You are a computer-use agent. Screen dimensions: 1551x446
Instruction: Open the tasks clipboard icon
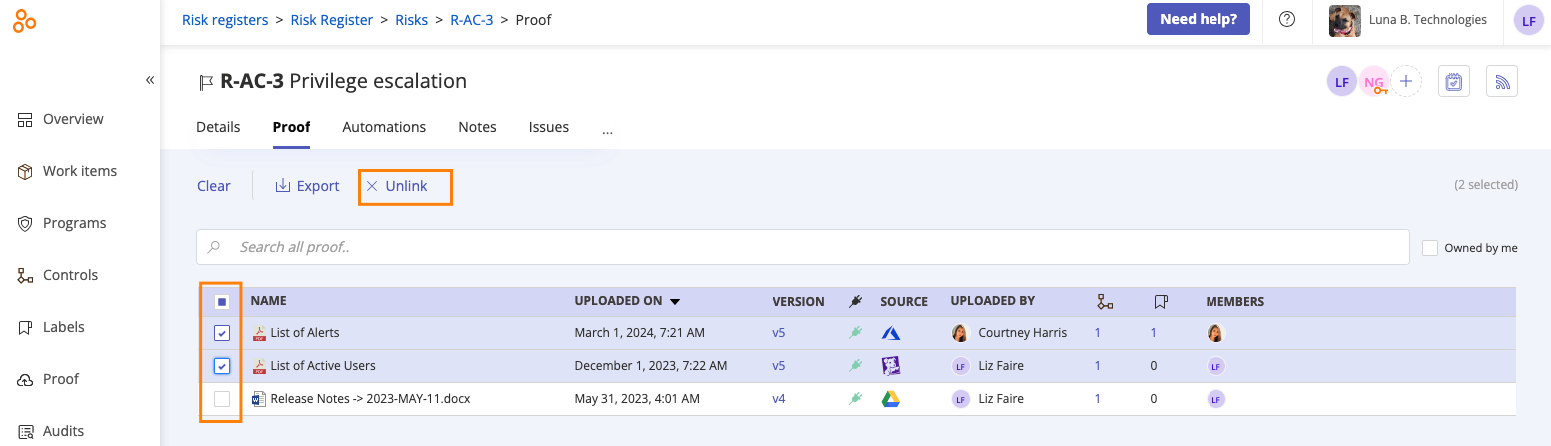(x=1454, y=82)
